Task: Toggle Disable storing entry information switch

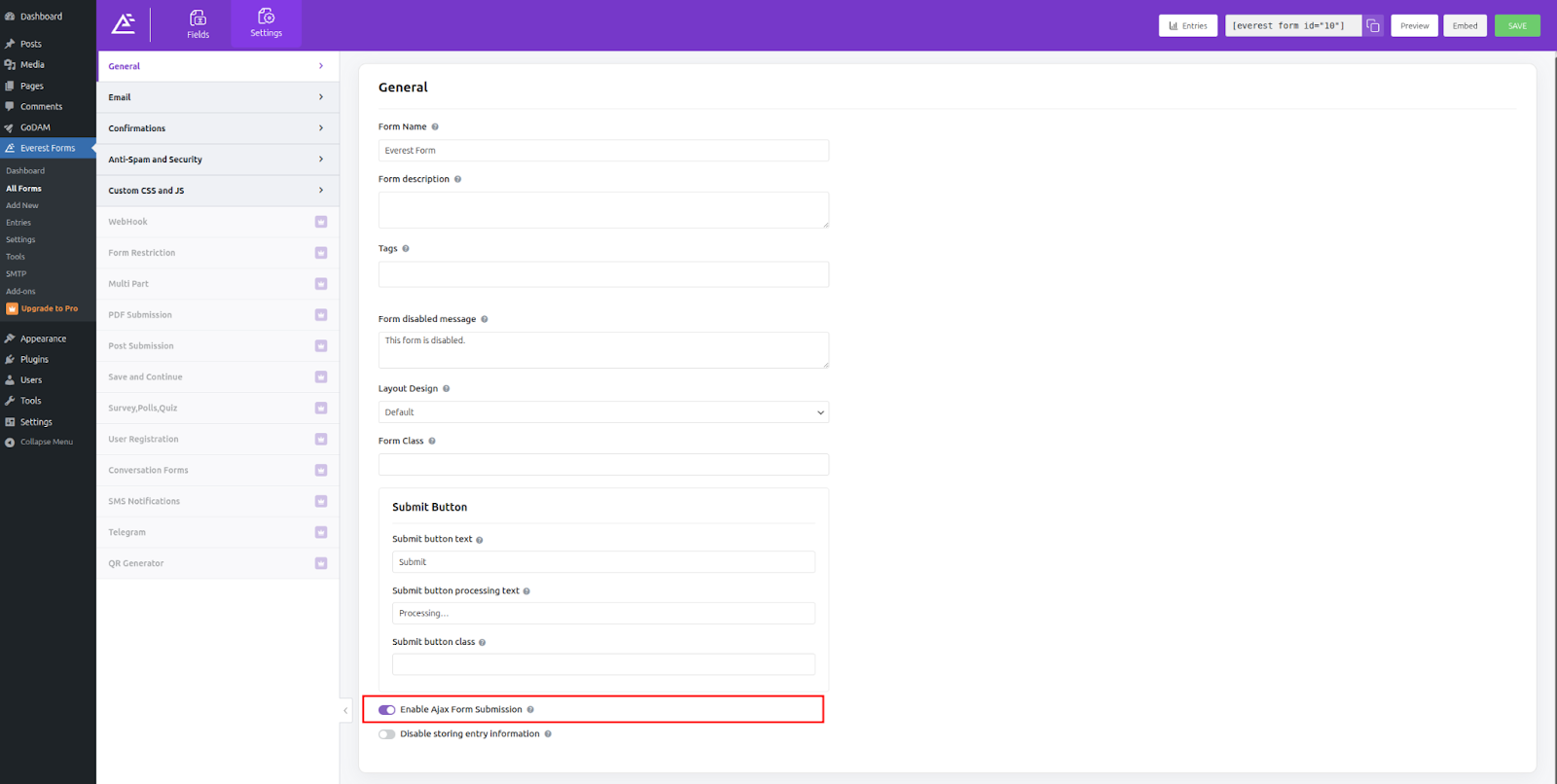Action: click(x=387, y=734)
